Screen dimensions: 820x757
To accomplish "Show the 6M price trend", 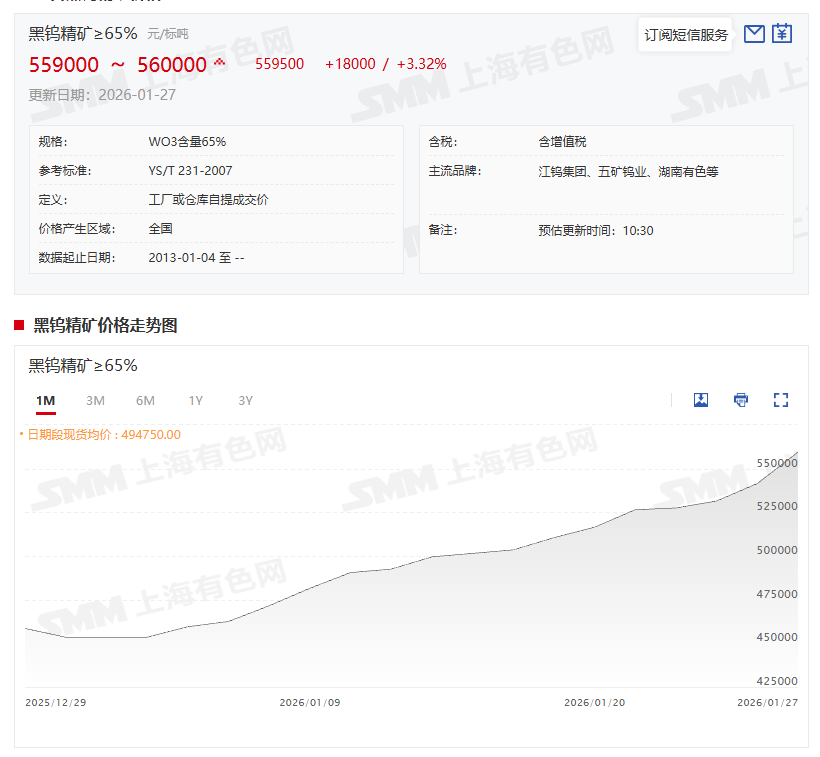I will [x=145, y=401].
